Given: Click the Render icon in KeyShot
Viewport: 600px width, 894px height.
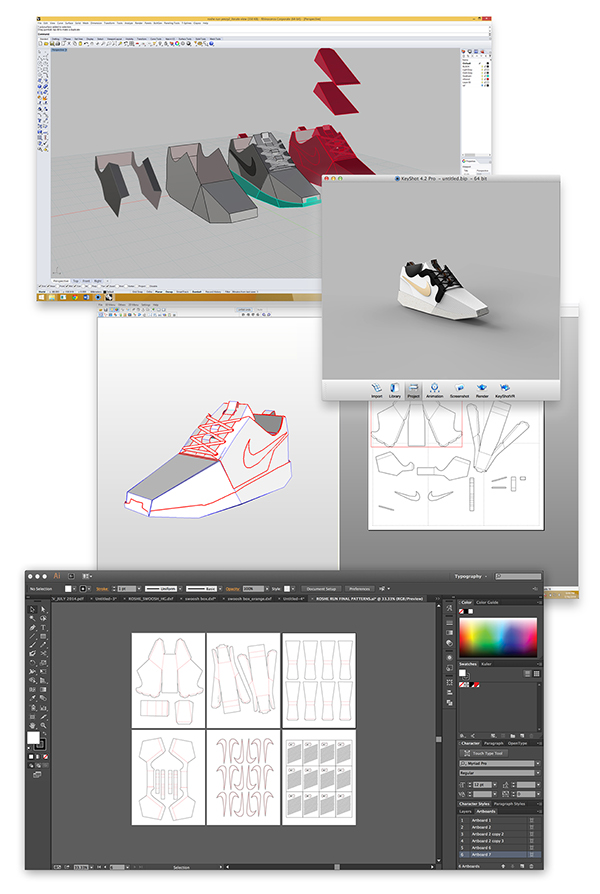Looking at the screenshot, I should (x=482, y=388).
